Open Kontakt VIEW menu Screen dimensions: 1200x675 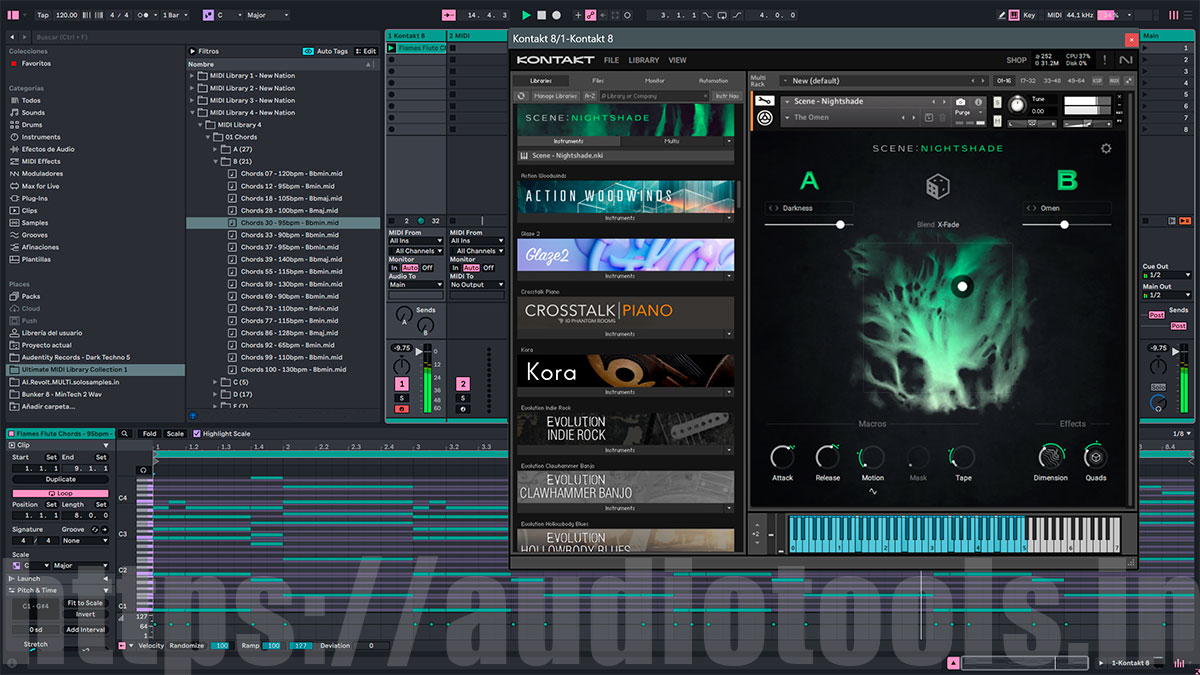click(x=678, y=60)
